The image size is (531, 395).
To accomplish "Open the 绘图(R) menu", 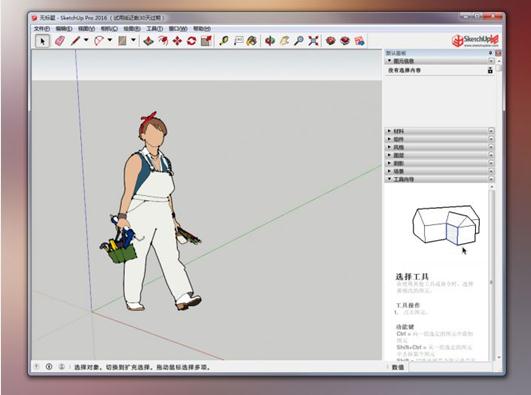I will (132, 29).
